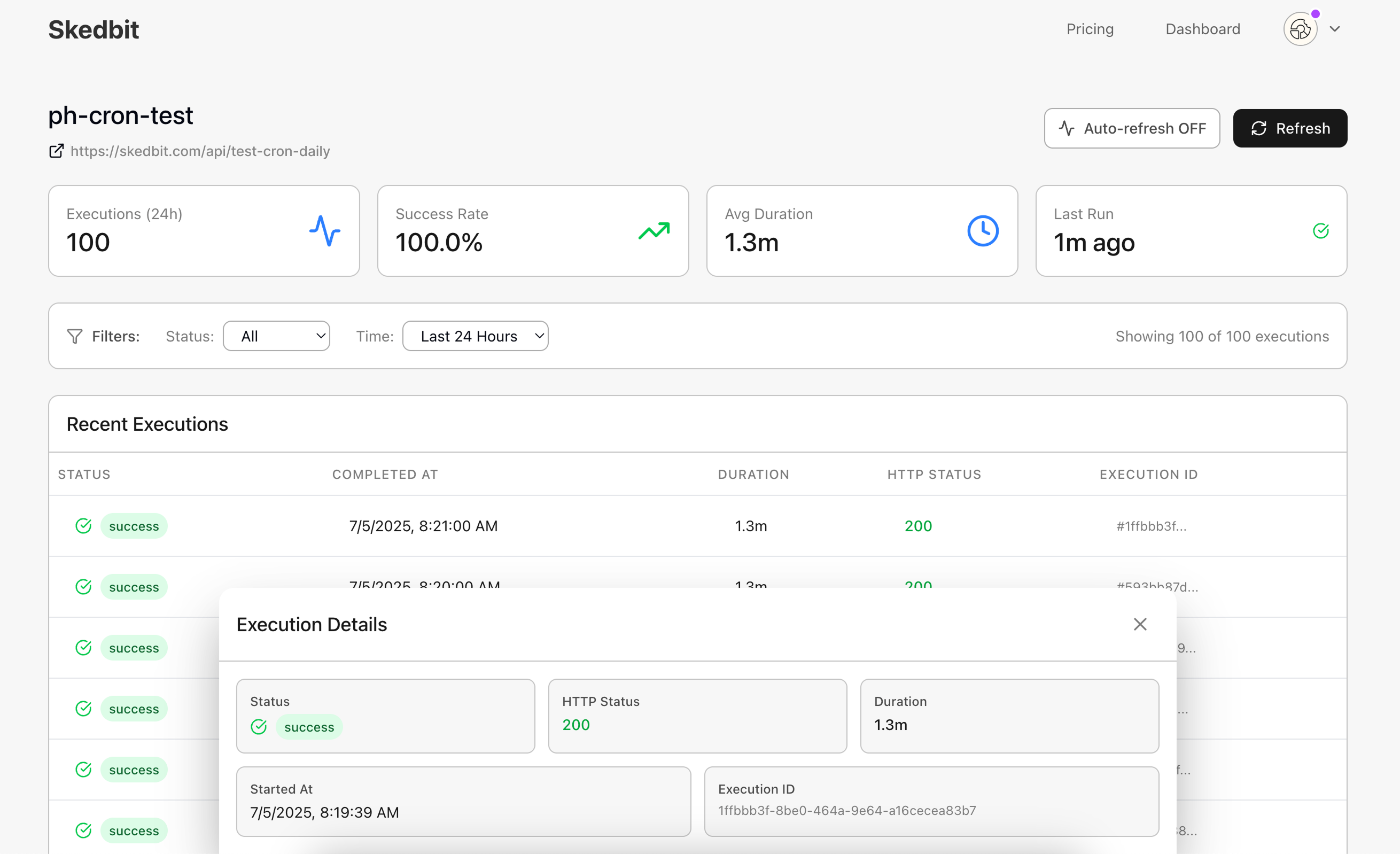Image resolution: width=1400 pixels, height=854 pixels.
Task: Click the trending-up arrow in Success Rate card
Action: point(654,231)
